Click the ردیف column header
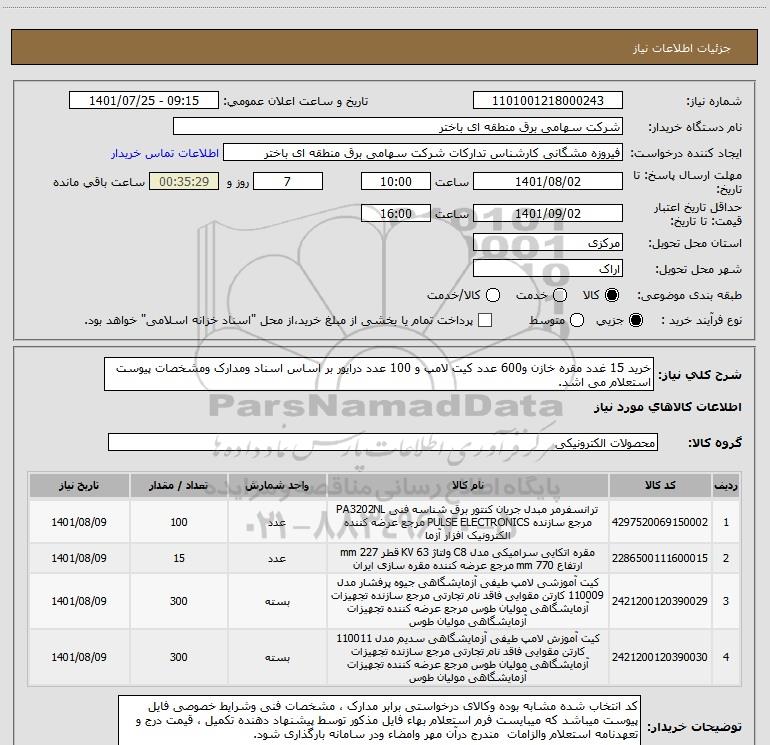Viewport: 770px width, 745px height. (x=726, y=486)
